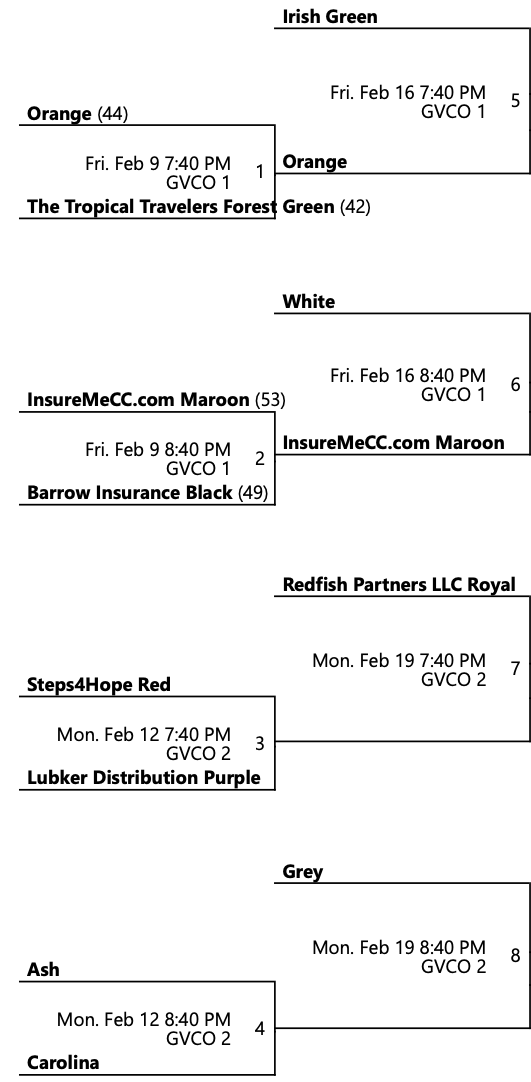Viewport: 531px width, 1082px height.
Task: Click game number 2 label
Action: pos(259,458)
